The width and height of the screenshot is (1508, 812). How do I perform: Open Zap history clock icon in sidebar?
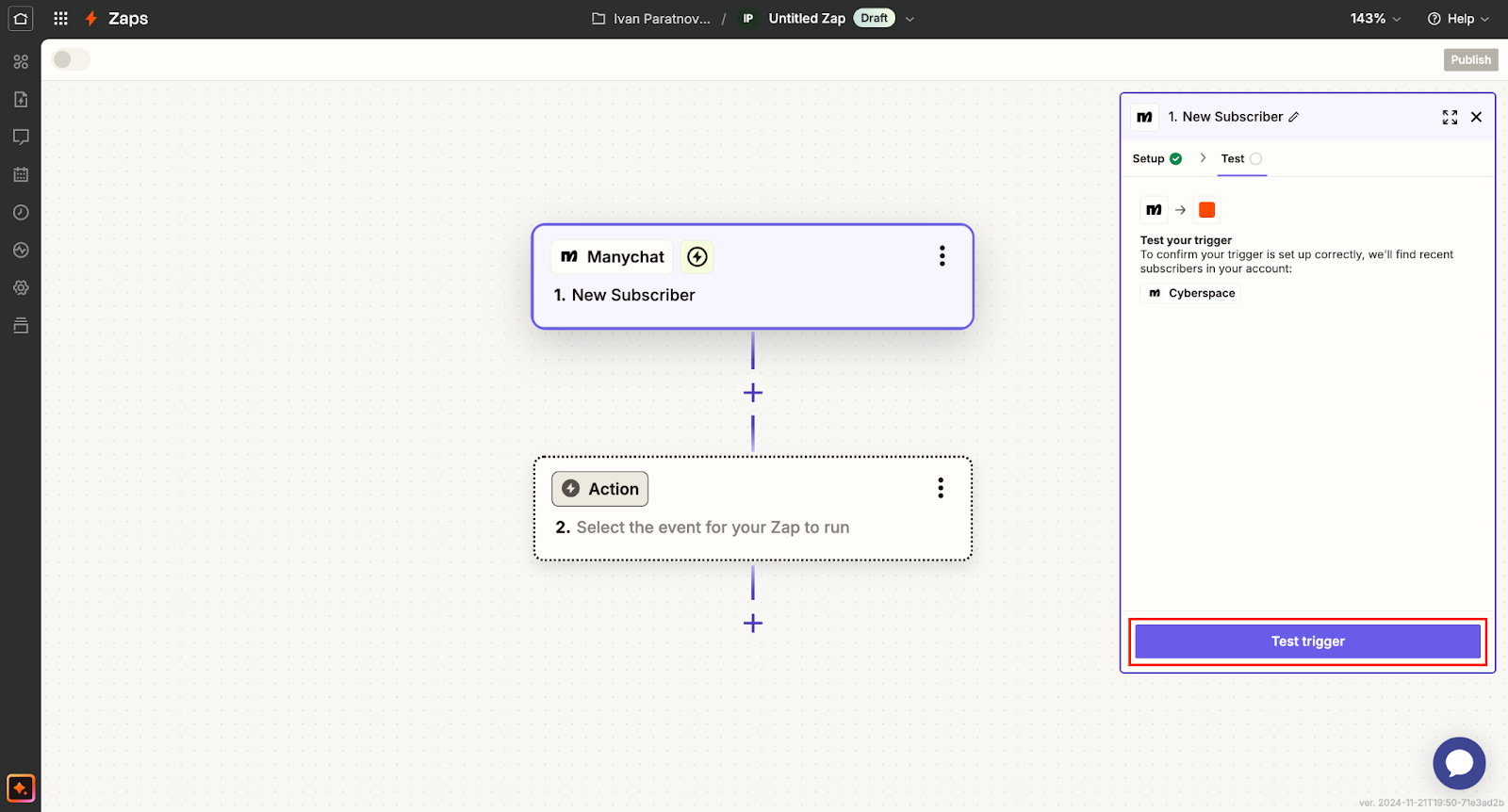(21, 213)
